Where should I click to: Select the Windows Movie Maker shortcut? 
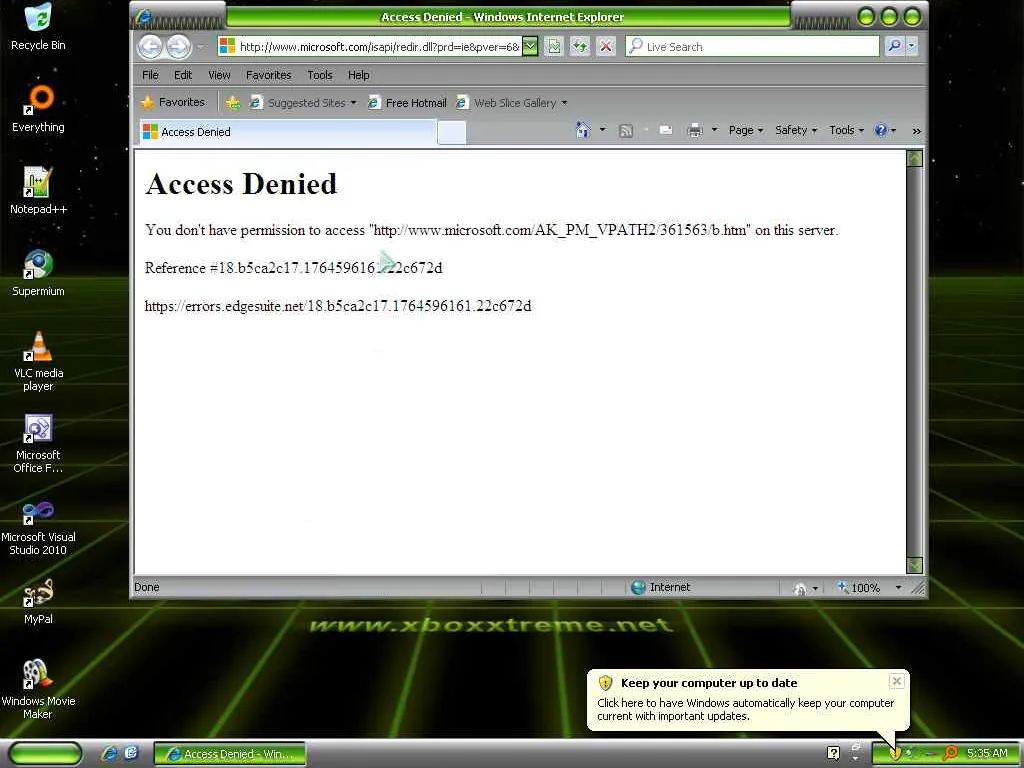pyautogui.click(x=38, y=690)
